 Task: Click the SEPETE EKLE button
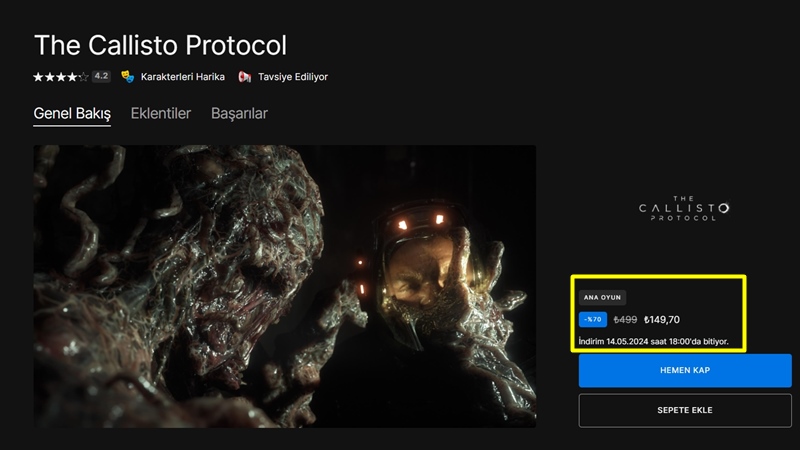pyautogui.click(x=685, y=410)
